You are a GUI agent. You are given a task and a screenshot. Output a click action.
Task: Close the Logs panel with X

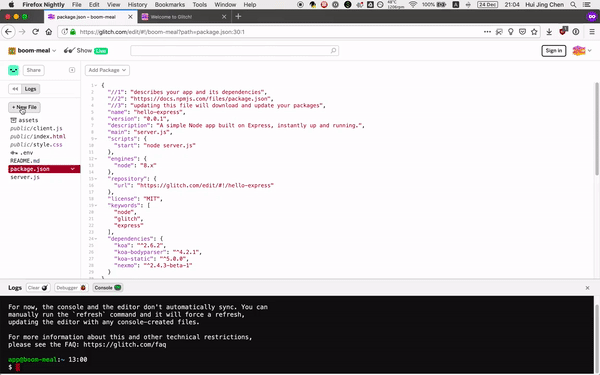point(587,288)
